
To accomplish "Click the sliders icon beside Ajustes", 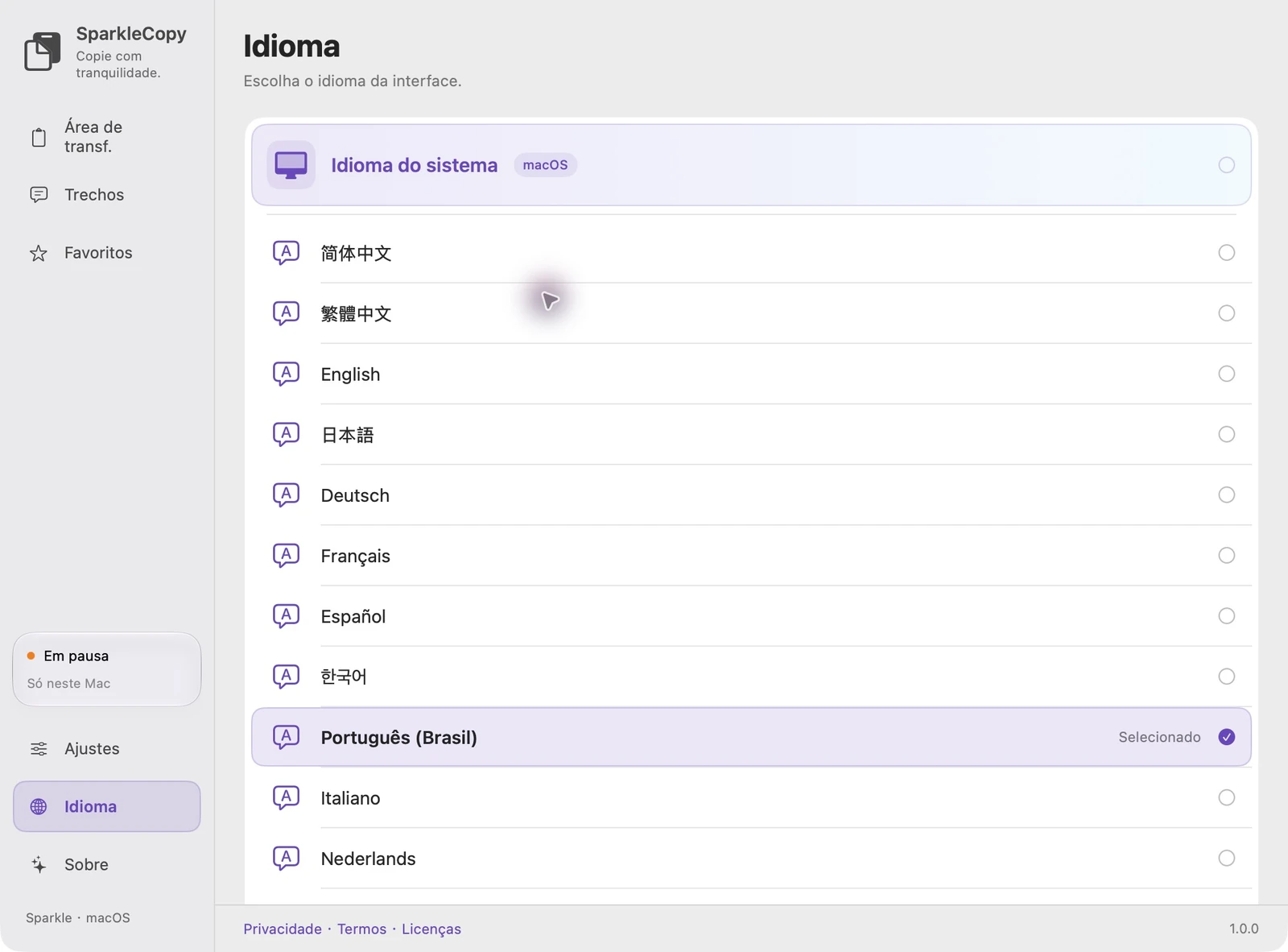I will click(39, 749).
